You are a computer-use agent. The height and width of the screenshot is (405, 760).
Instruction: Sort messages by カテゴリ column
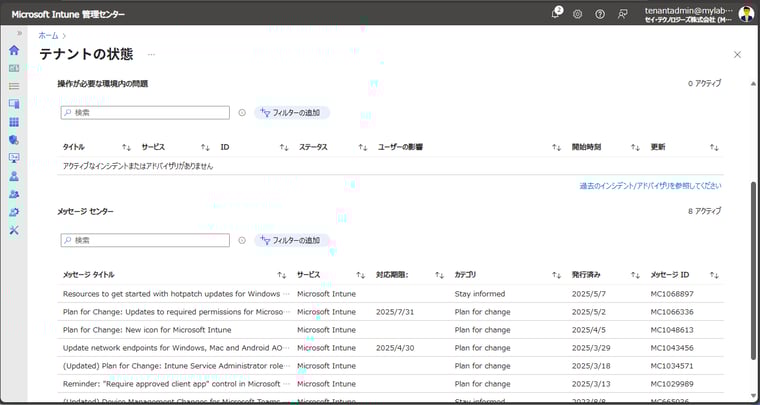point(556,275)
